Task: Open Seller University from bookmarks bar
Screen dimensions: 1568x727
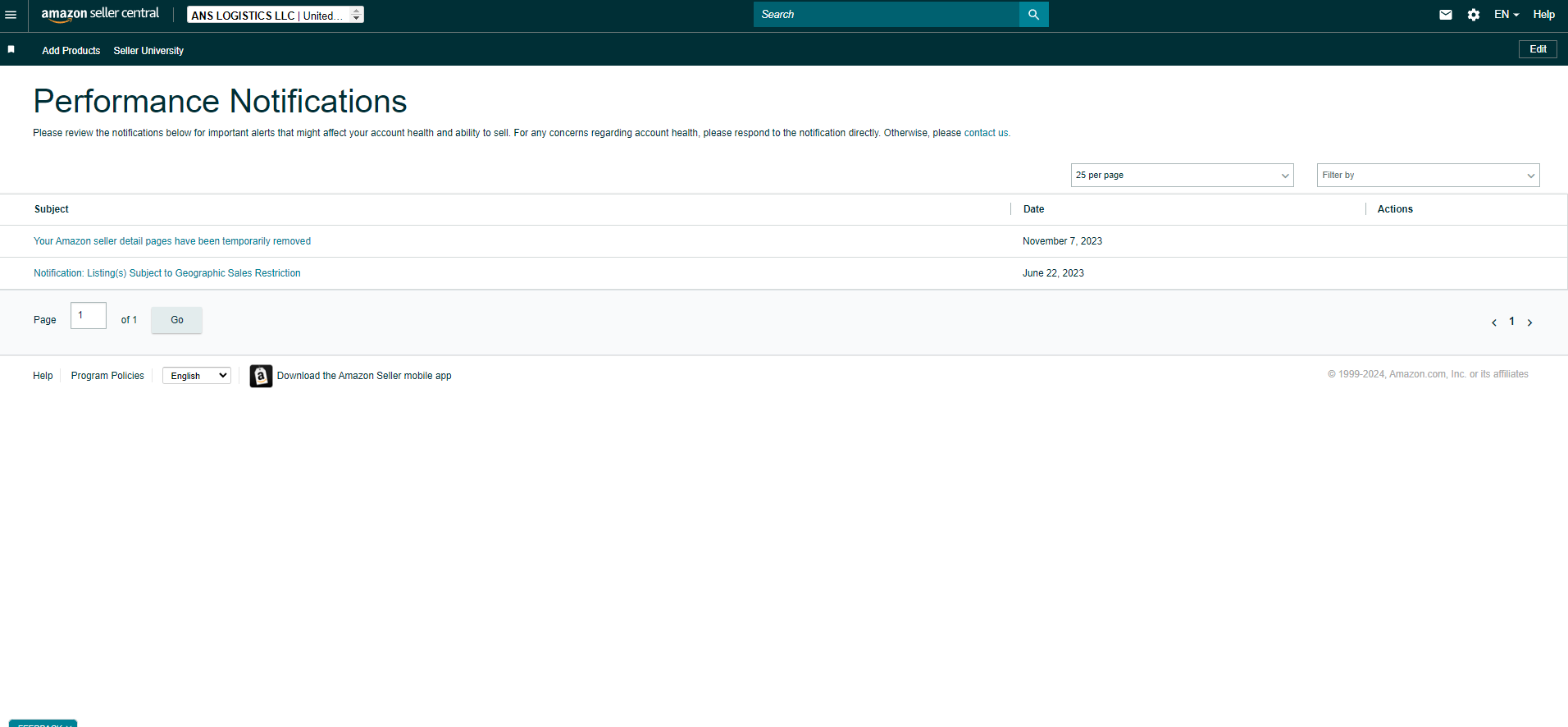Action: coord(148,51)
